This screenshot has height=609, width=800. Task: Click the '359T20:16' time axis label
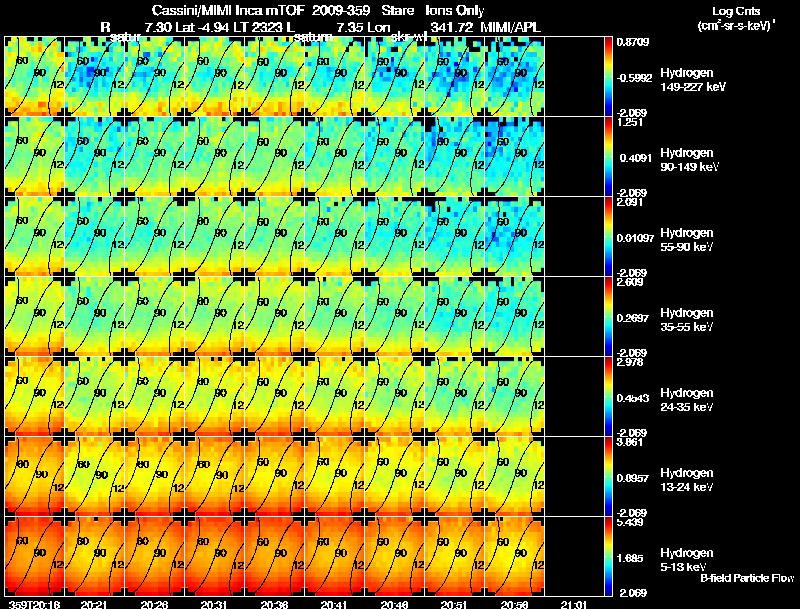tap(34, 604)
